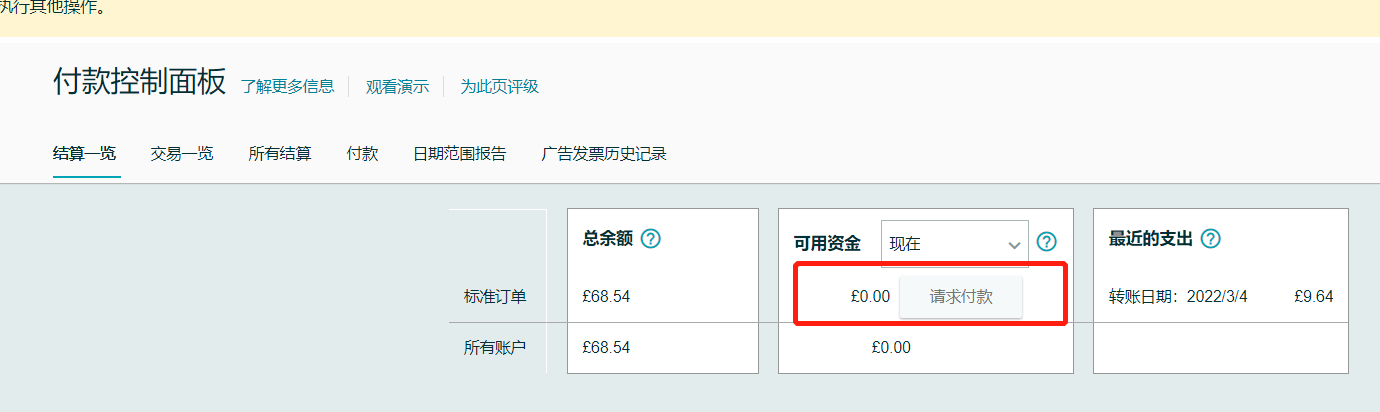The width and height of the screenshot is (1380, 412).
Task: Select the 结算一览 tab
Action: (85, 154)
